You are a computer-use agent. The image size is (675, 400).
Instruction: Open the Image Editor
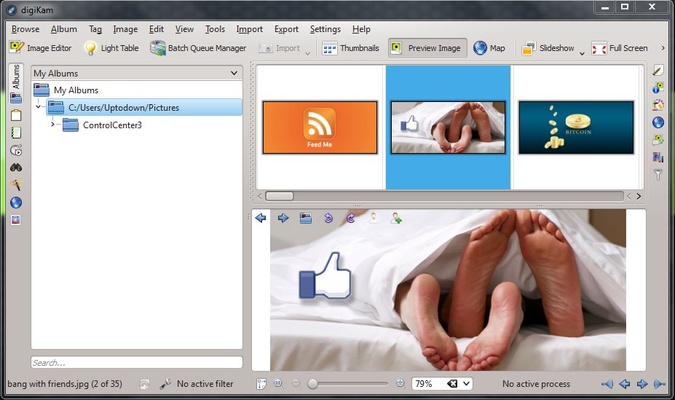tap(40, 48)
